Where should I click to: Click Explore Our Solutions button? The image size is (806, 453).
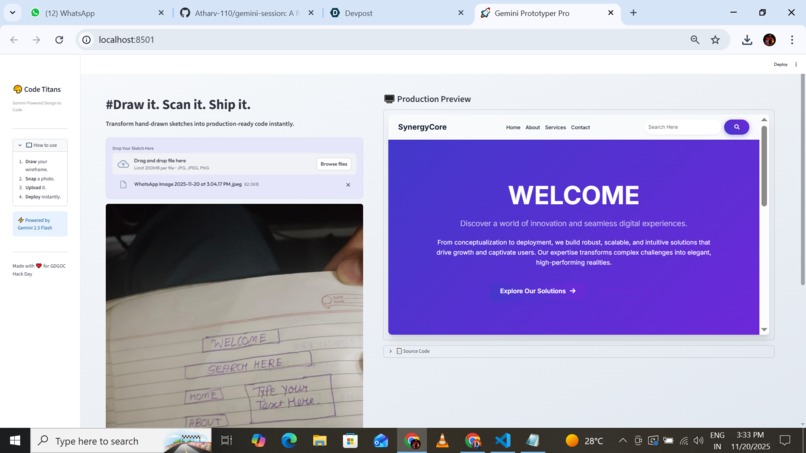[538, 291]
